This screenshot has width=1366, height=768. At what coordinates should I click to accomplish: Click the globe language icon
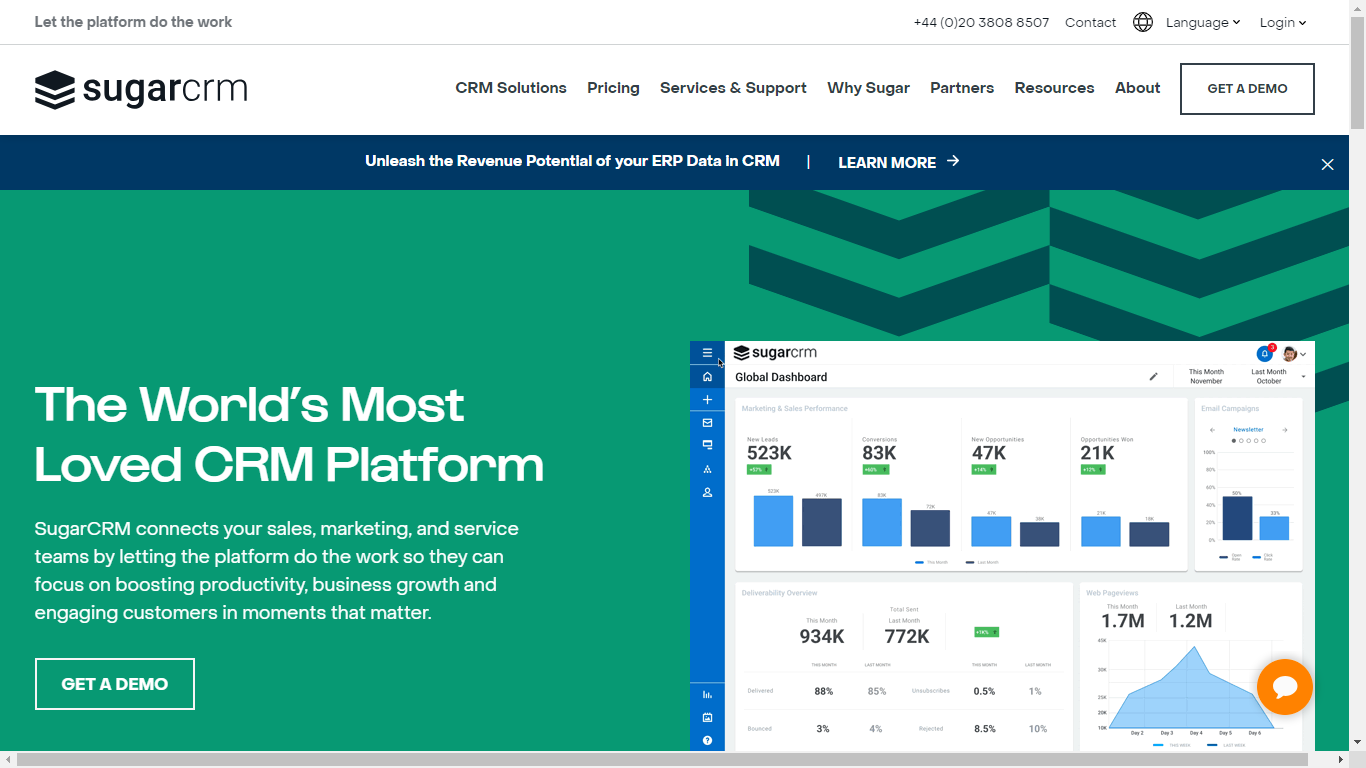click(x=1143, y=22)
